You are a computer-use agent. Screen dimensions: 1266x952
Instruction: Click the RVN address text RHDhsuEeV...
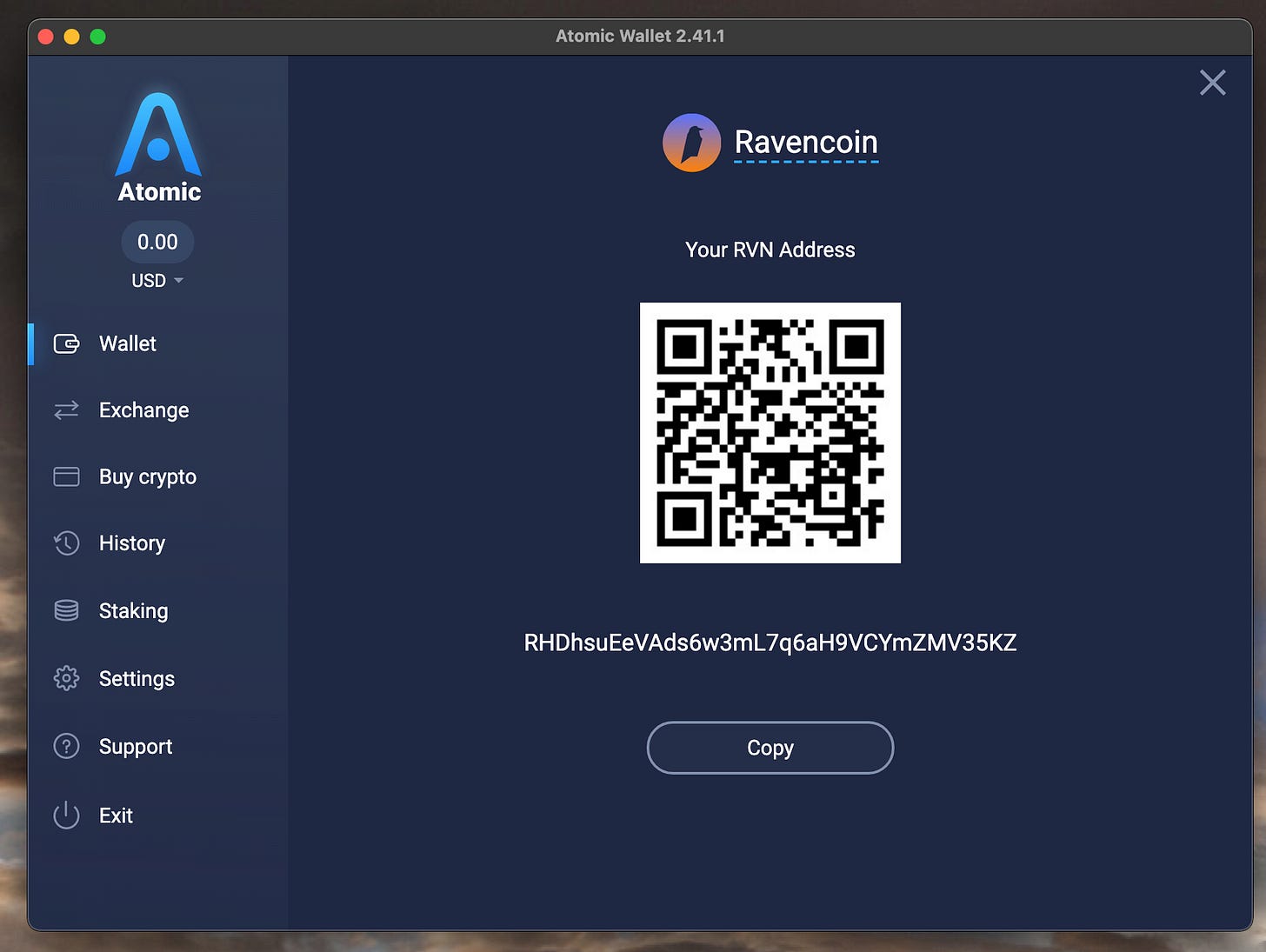coord(770,642)
